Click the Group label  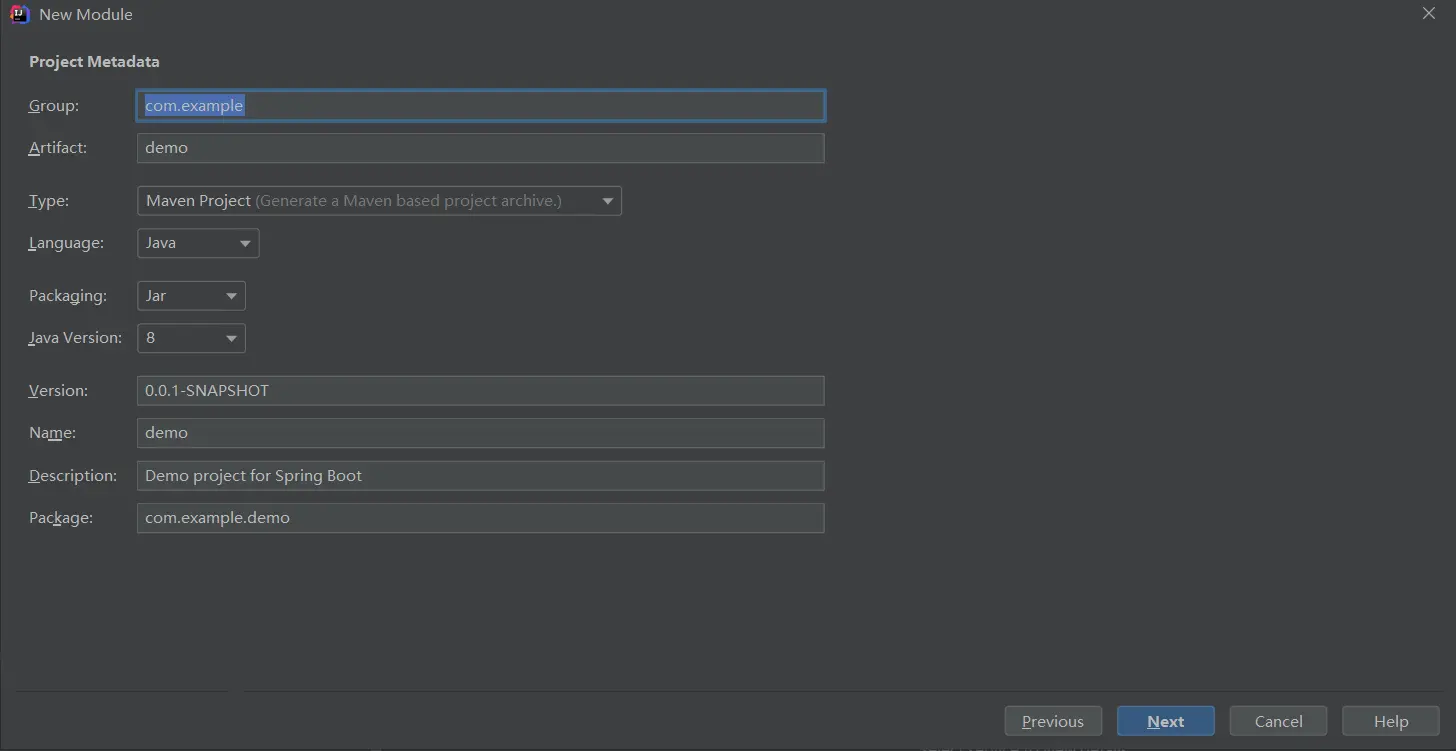coord(54,106)
